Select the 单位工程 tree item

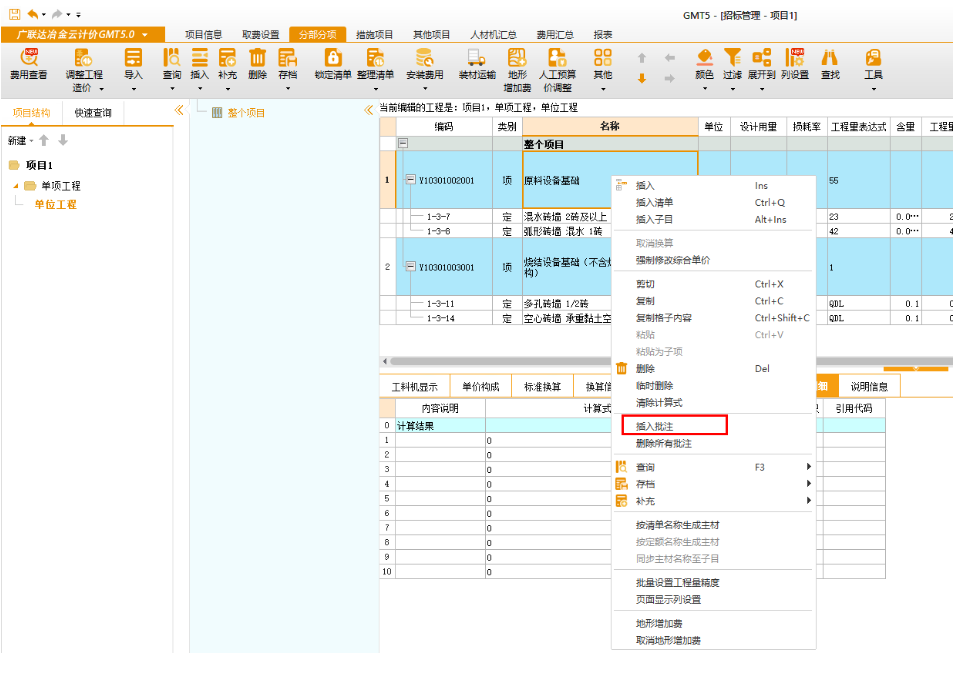coord(55,205)
